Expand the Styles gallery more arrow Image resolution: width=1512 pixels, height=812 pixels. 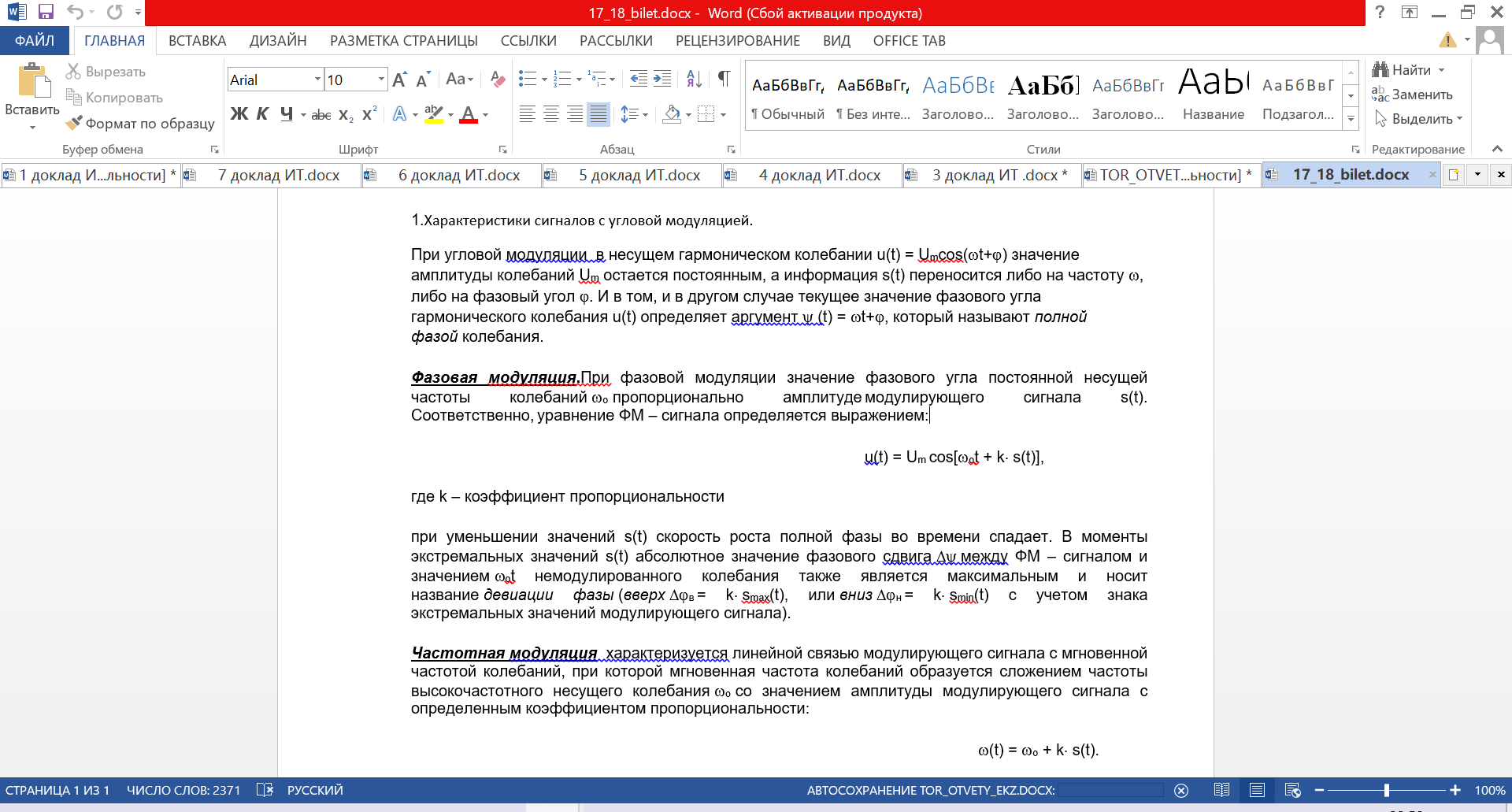pos(1351,119)
